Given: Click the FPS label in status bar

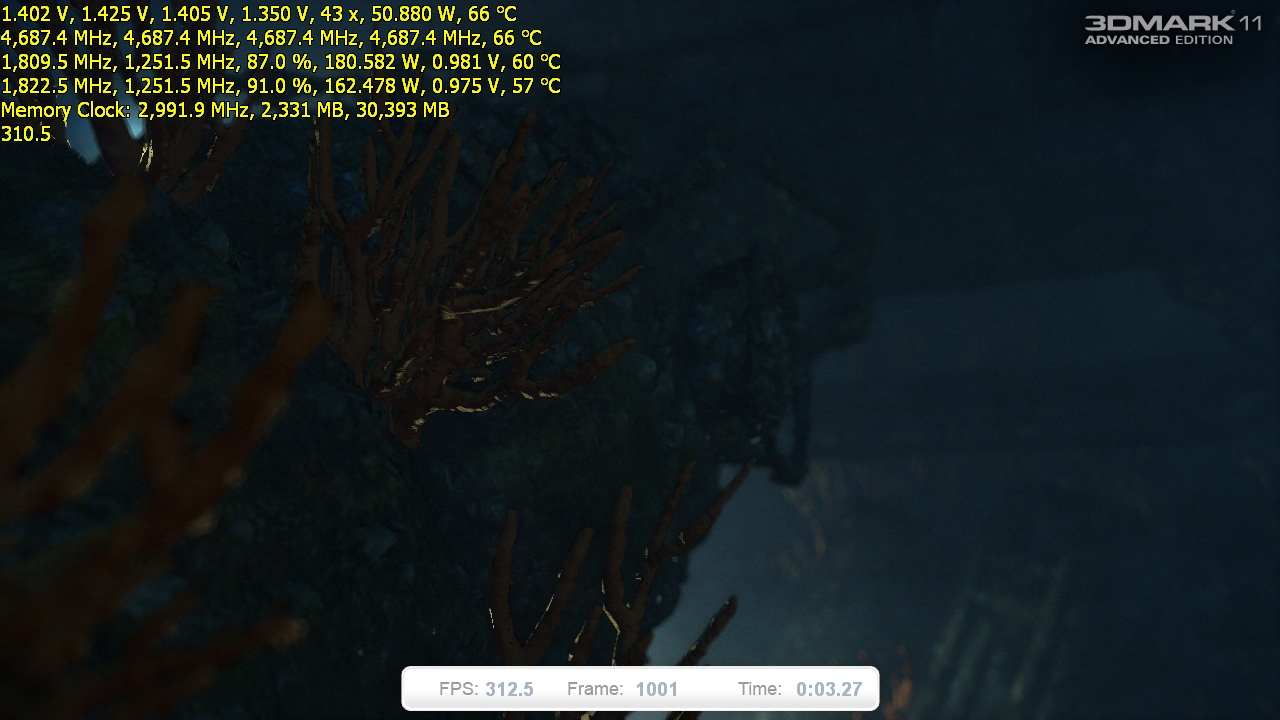Looking at the screenshot, I should (458, 689).
